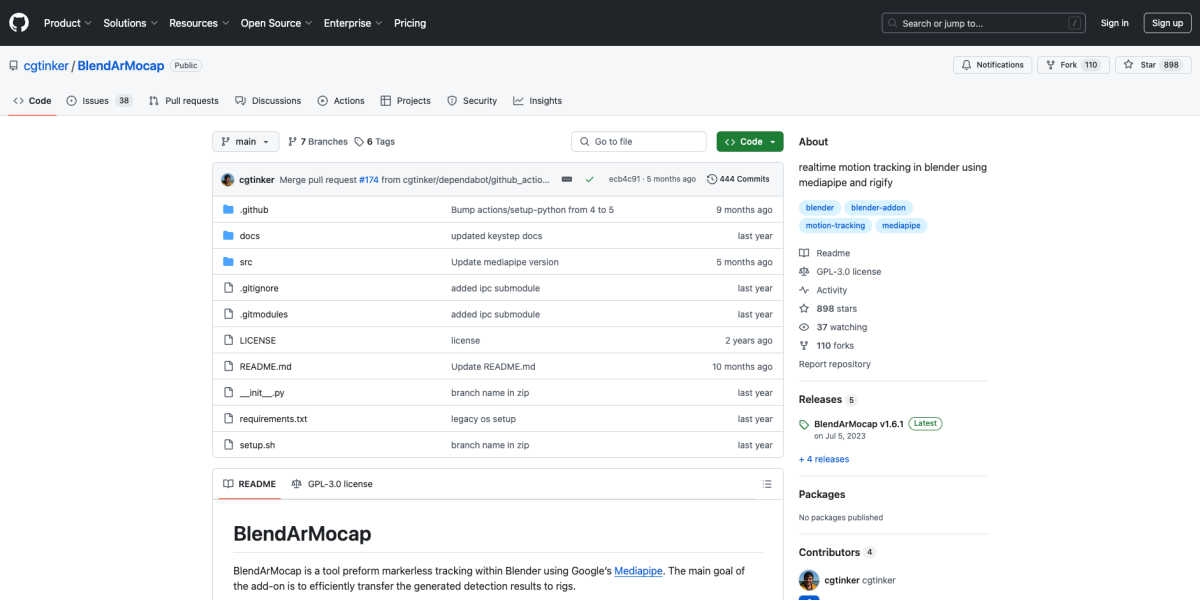The width and height of the screenshot is (1200, 600).
Task: Click the .github folder icon
Action: 228,210
